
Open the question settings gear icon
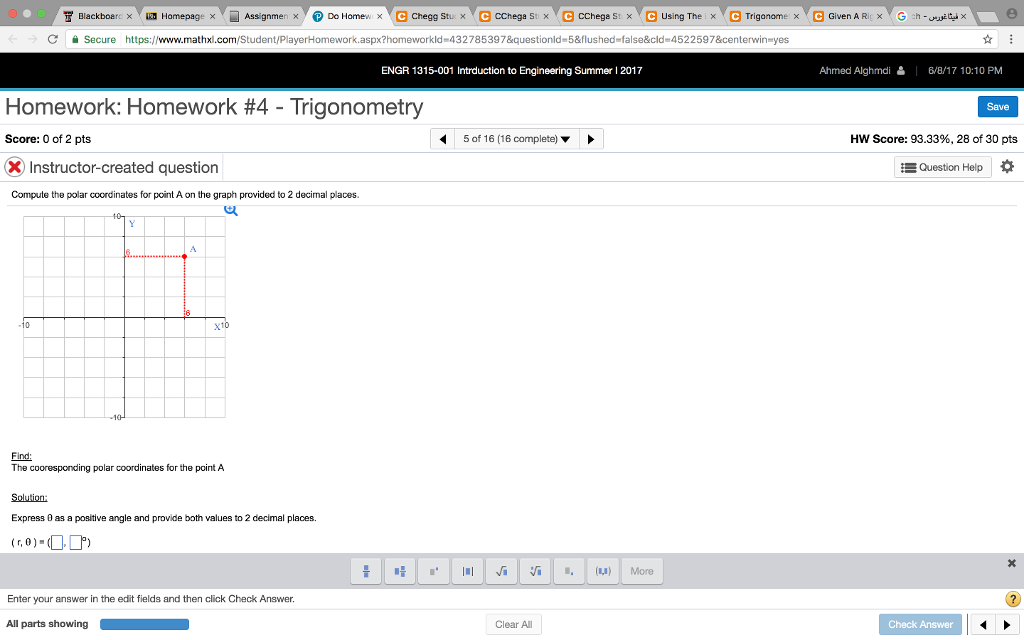(x=1009, y=167)
